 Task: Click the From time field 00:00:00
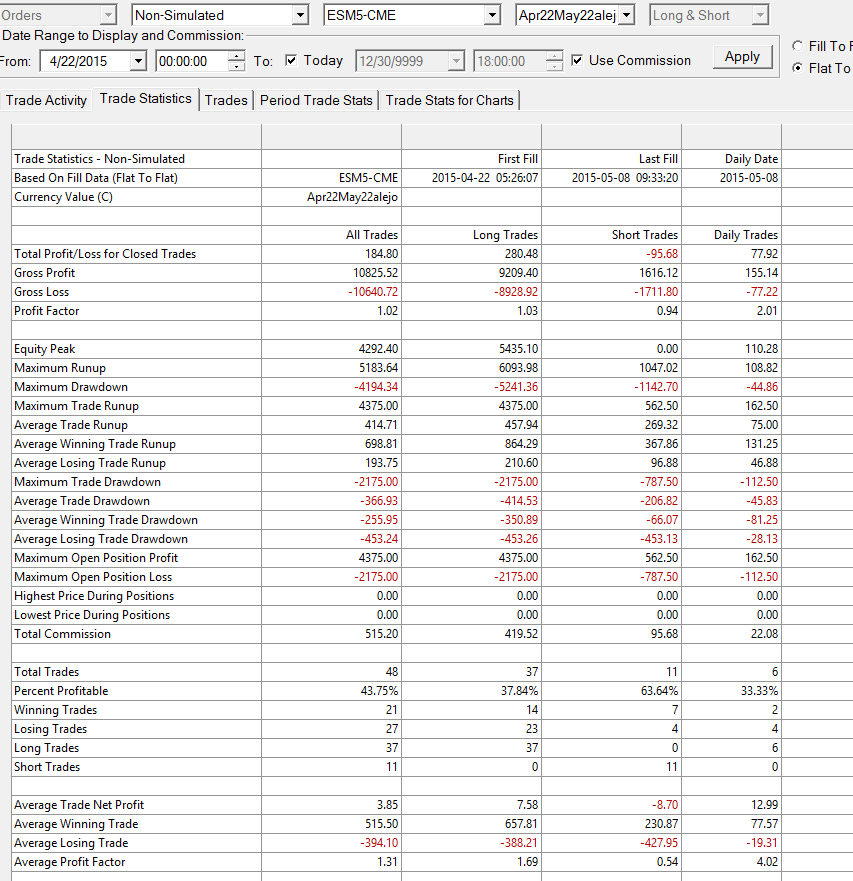coord(192,61)
